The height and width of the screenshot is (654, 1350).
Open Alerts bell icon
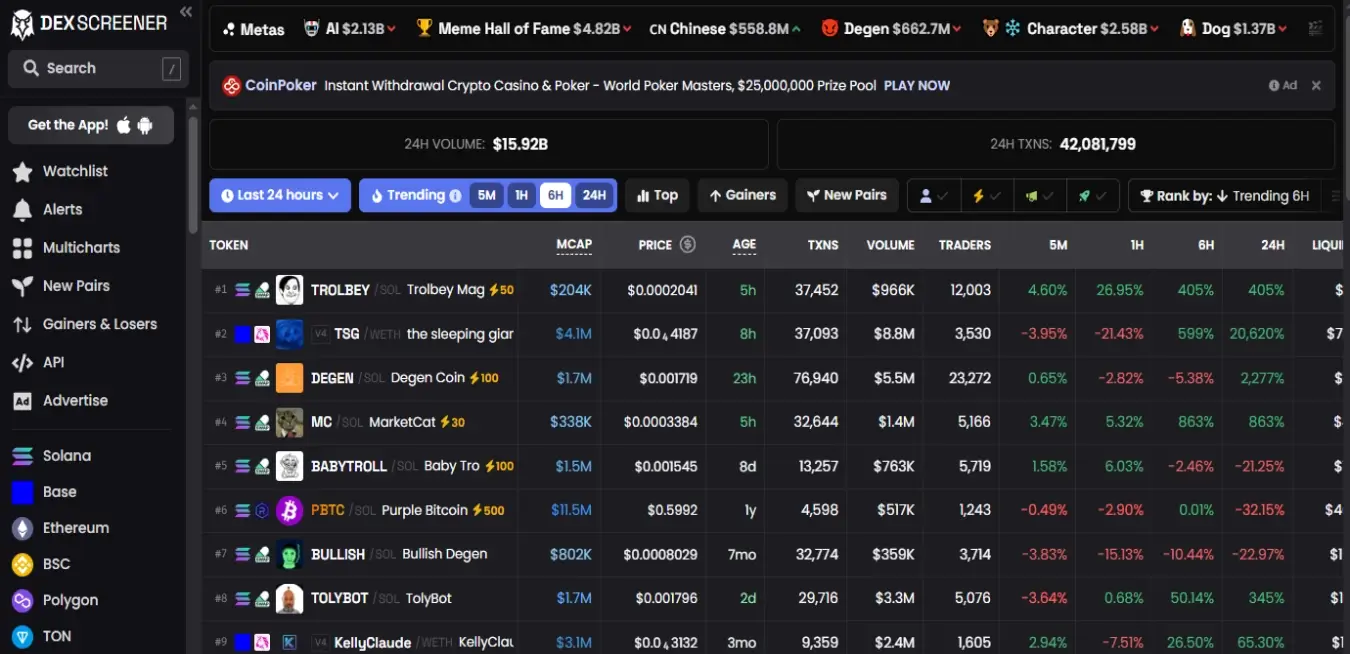22,210
